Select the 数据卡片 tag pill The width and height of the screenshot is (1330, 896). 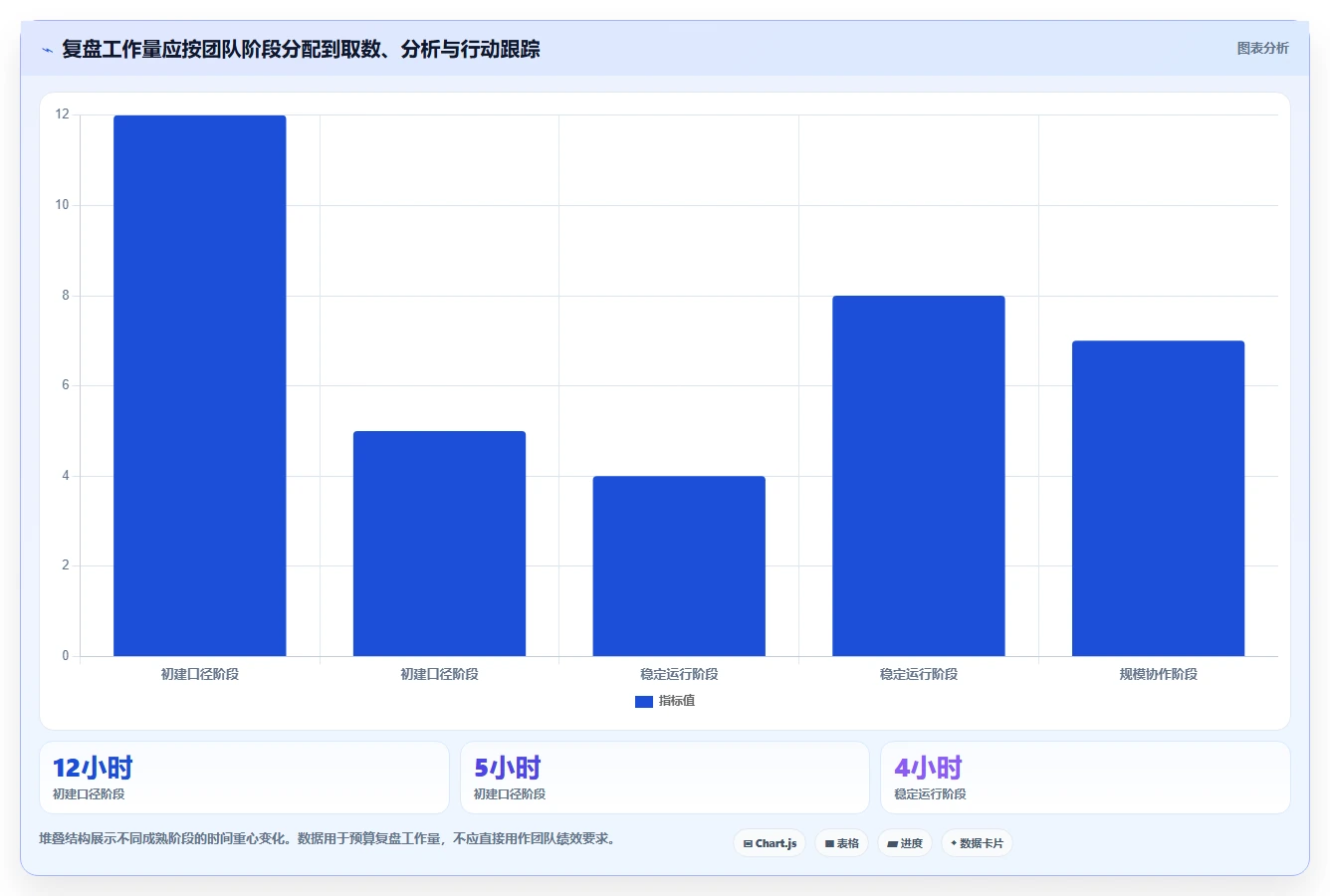point(977,843)
